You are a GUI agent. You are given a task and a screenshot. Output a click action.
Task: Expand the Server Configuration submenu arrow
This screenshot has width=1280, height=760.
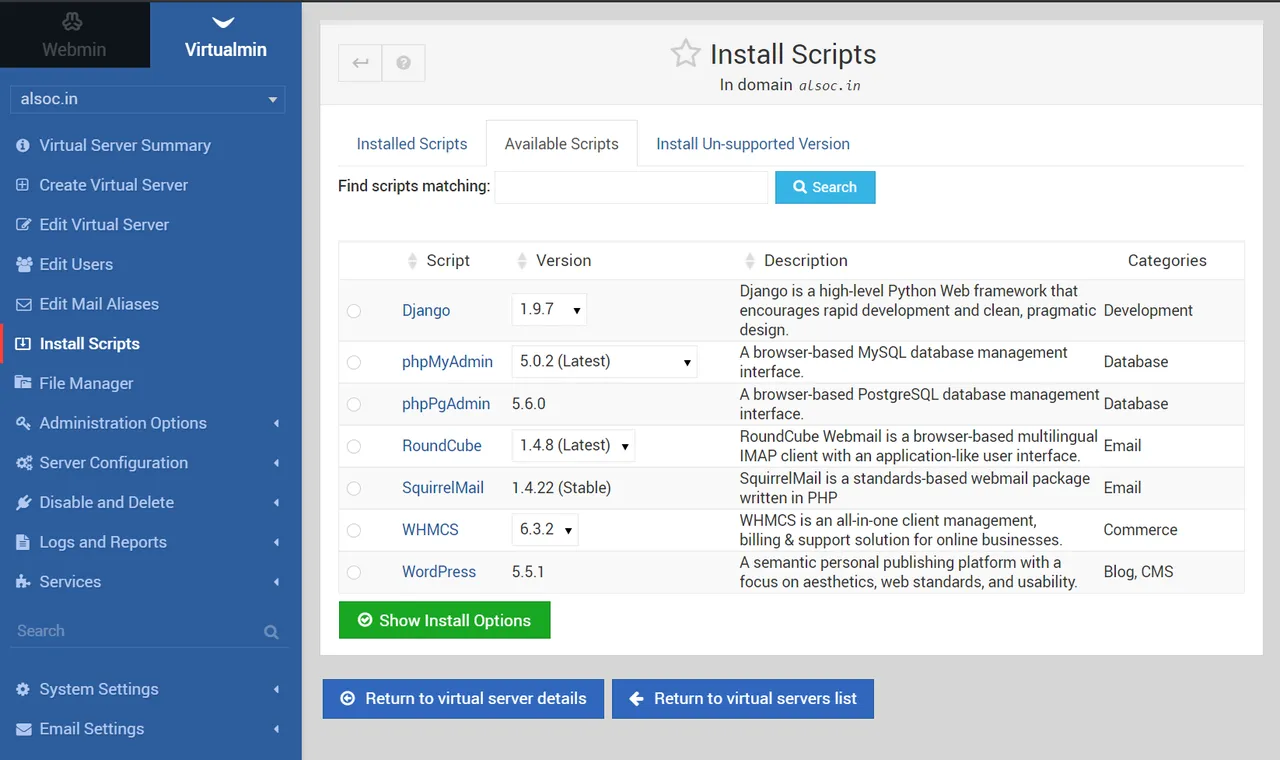[276, 463]
